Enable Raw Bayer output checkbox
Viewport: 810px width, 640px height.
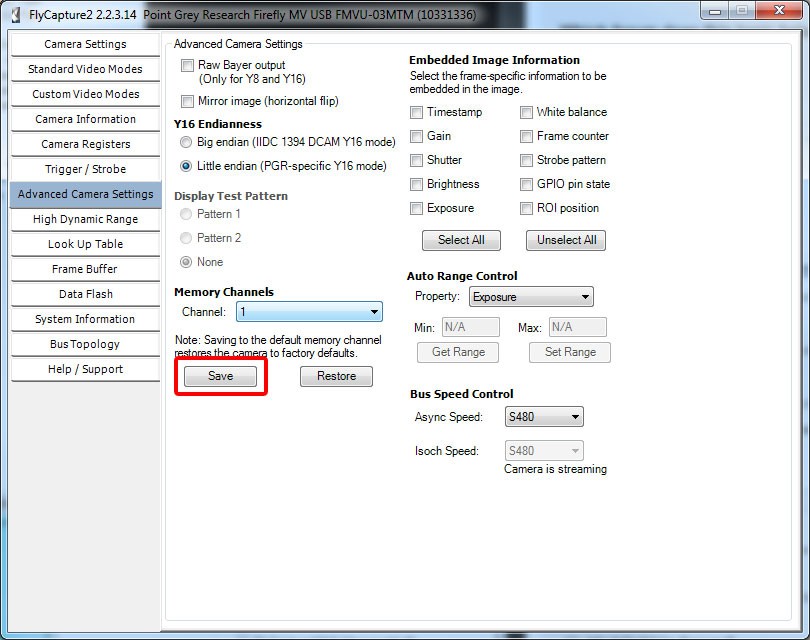pyautogui.click(x=187, y=66)
